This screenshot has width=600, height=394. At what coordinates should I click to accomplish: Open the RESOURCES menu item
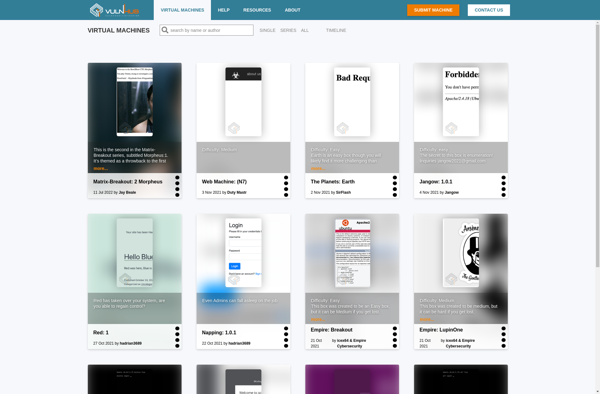tap(257, 10)
